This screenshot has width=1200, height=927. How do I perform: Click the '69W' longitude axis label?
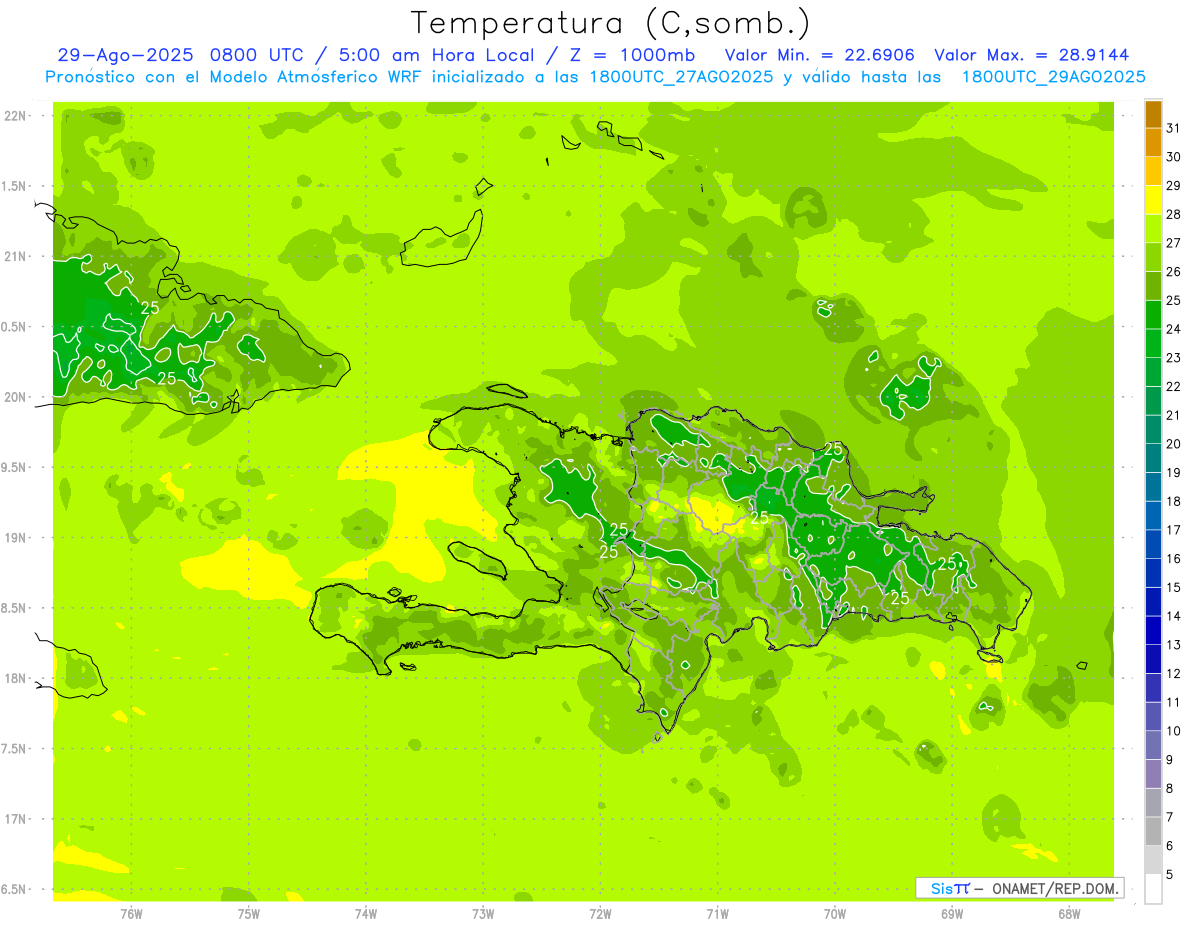coord(952,913)
